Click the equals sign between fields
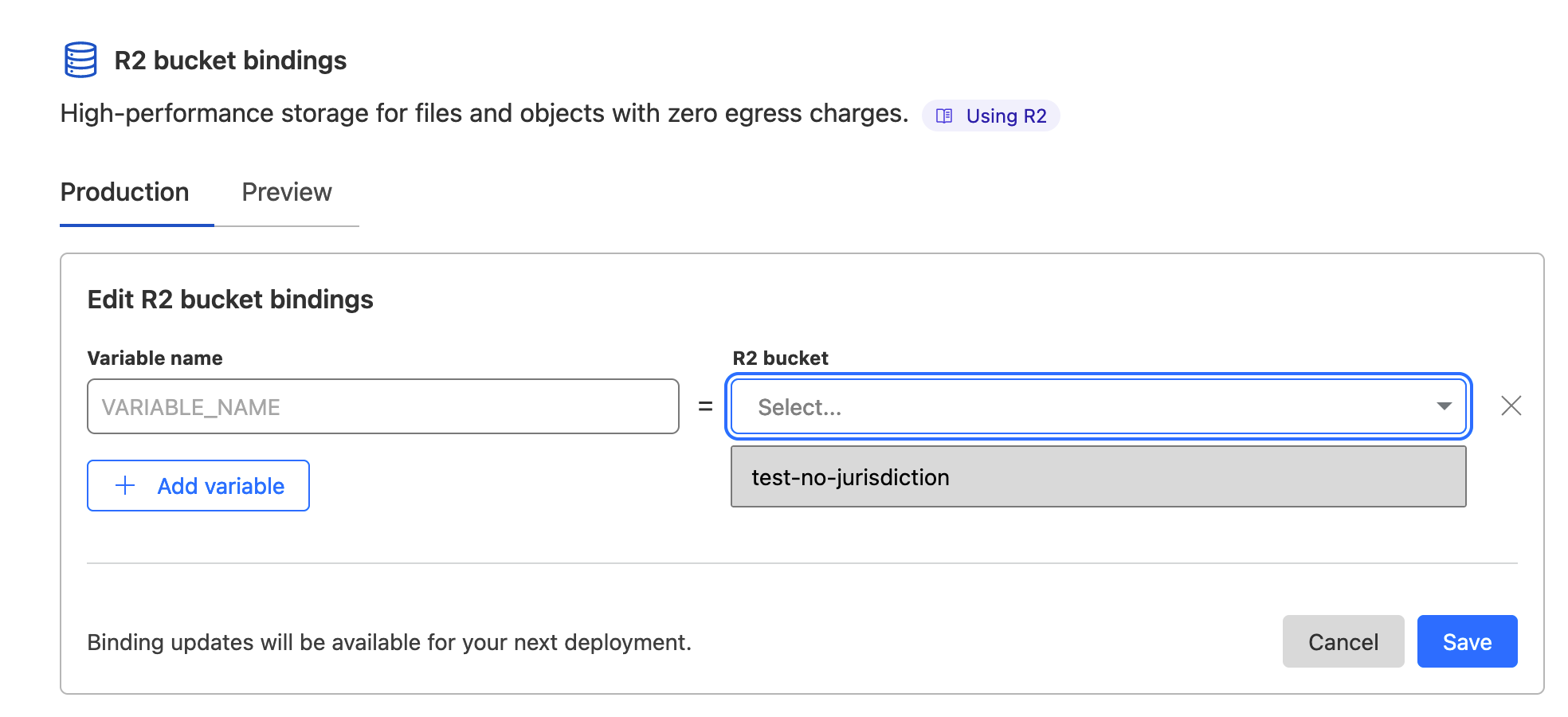The width and height of the screenshot is (1568, 717). (x=705, y=407)
